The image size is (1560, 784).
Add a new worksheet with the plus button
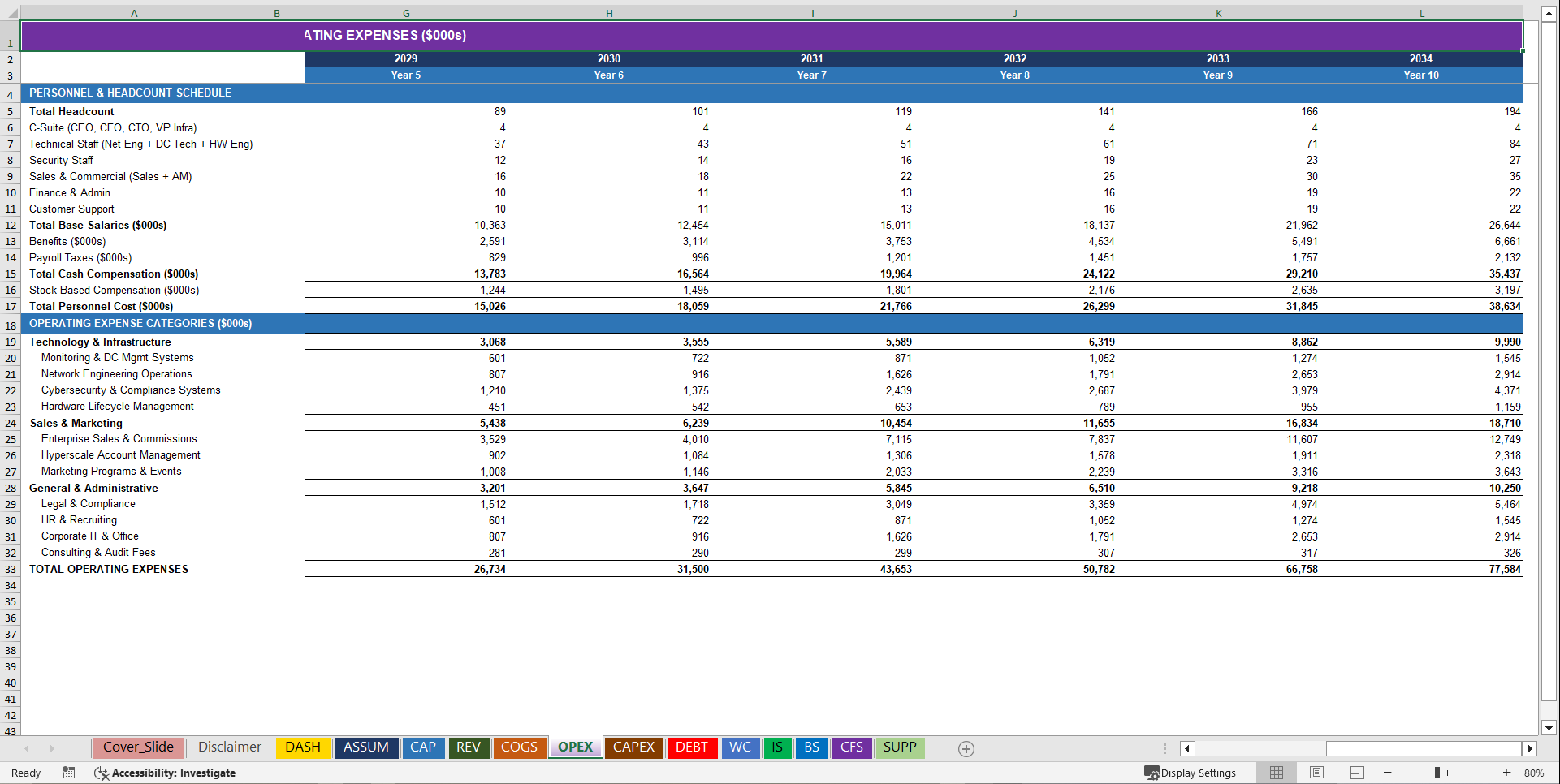pos(966,748)
